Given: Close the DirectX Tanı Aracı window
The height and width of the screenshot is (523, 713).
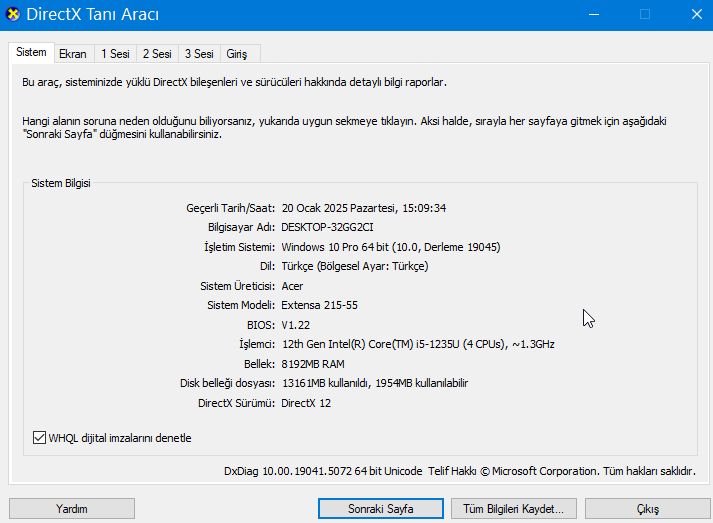Looking at the screenshot, I should (x=696, y=15).
